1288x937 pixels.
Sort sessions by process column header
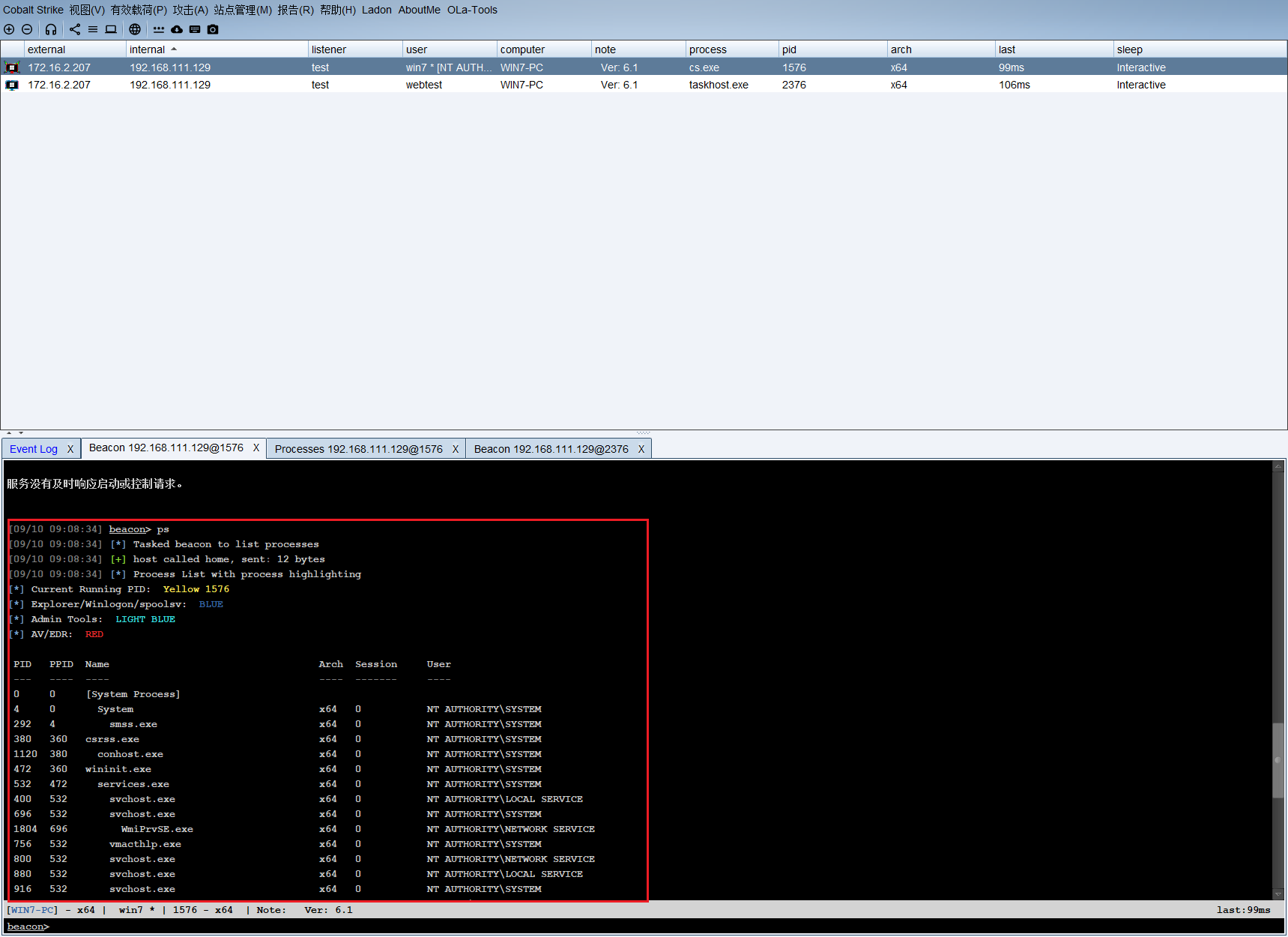(732, 49)
